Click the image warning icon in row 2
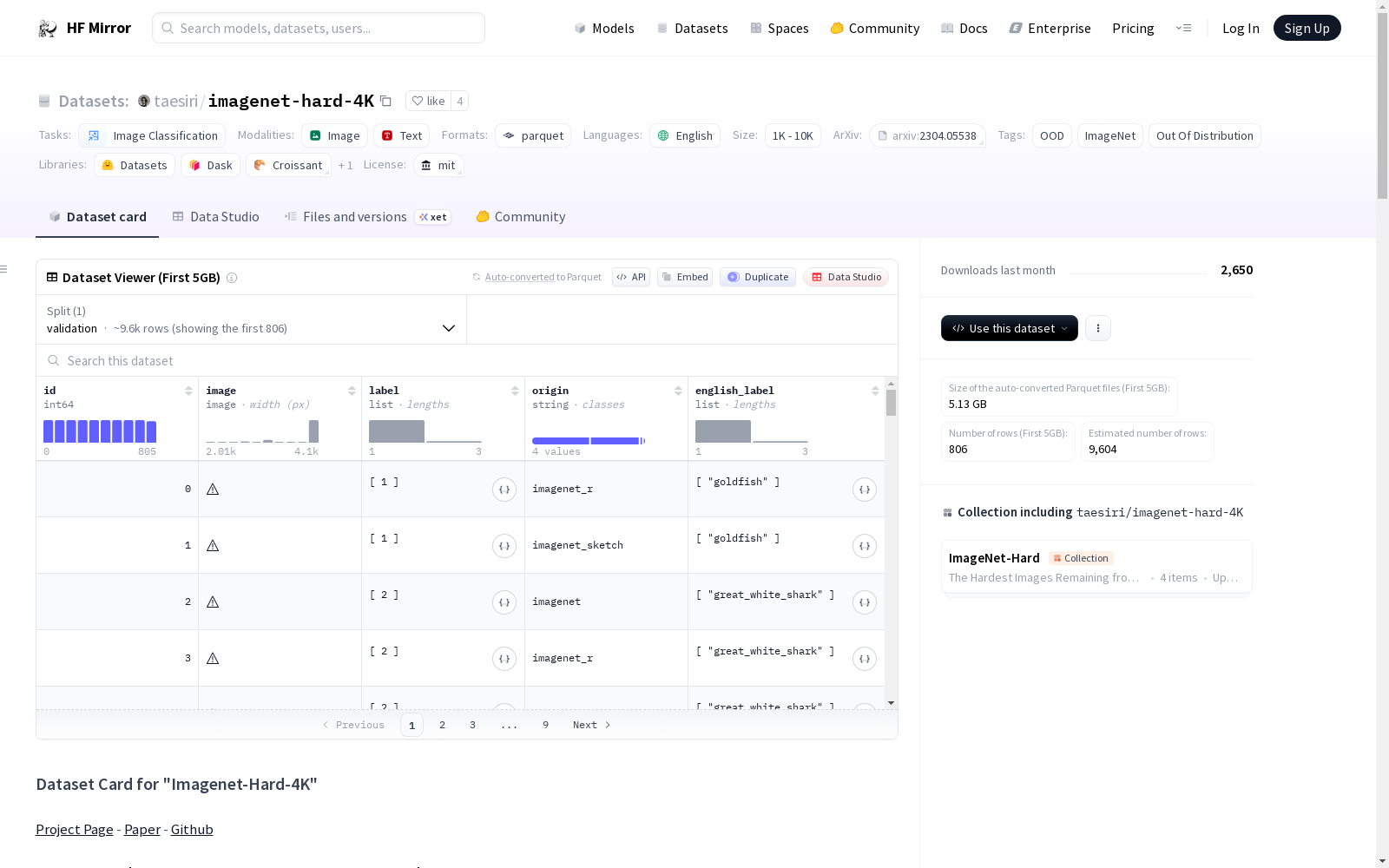Viewport: 1389px width, 868px height. 213,602
